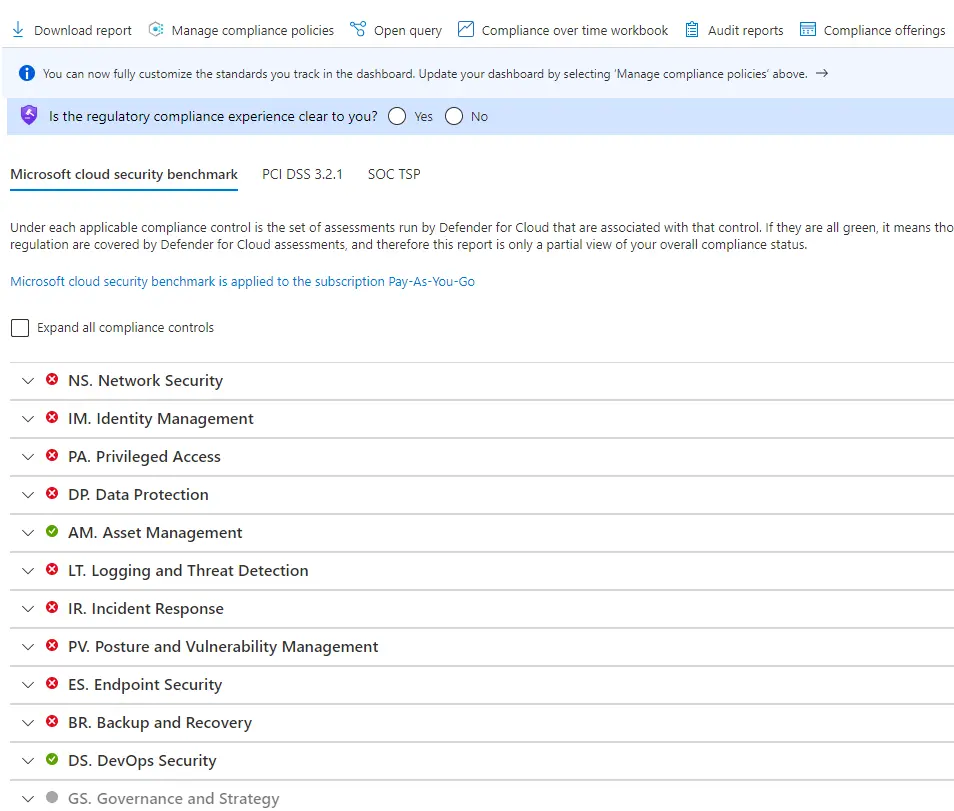Click 'IR. Incident Response' control title
This screenshot has height=811, width=954.
click(x=146, y=609)
